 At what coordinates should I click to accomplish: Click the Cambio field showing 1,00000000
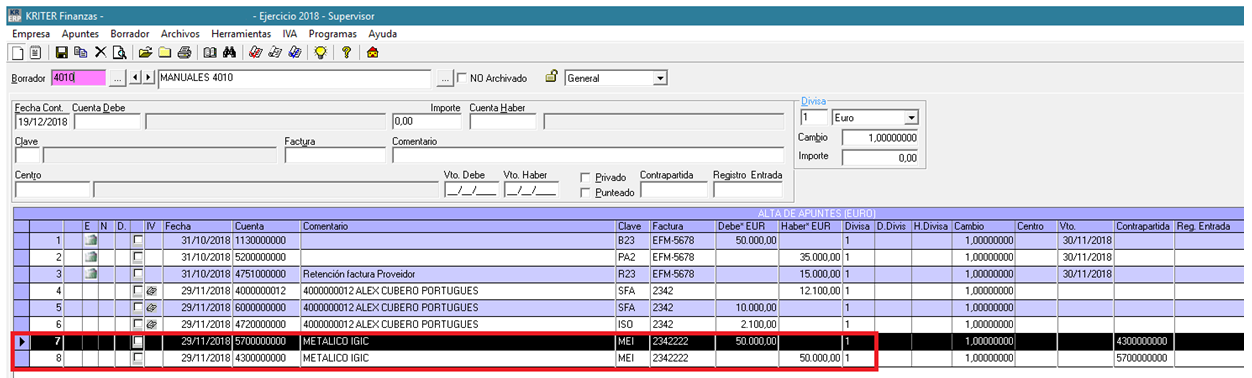(880, 138)
